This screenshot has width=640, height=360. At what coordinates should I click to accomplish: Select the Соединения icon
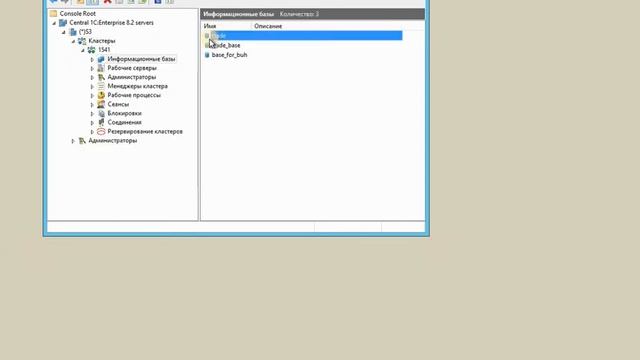[101, 122]
